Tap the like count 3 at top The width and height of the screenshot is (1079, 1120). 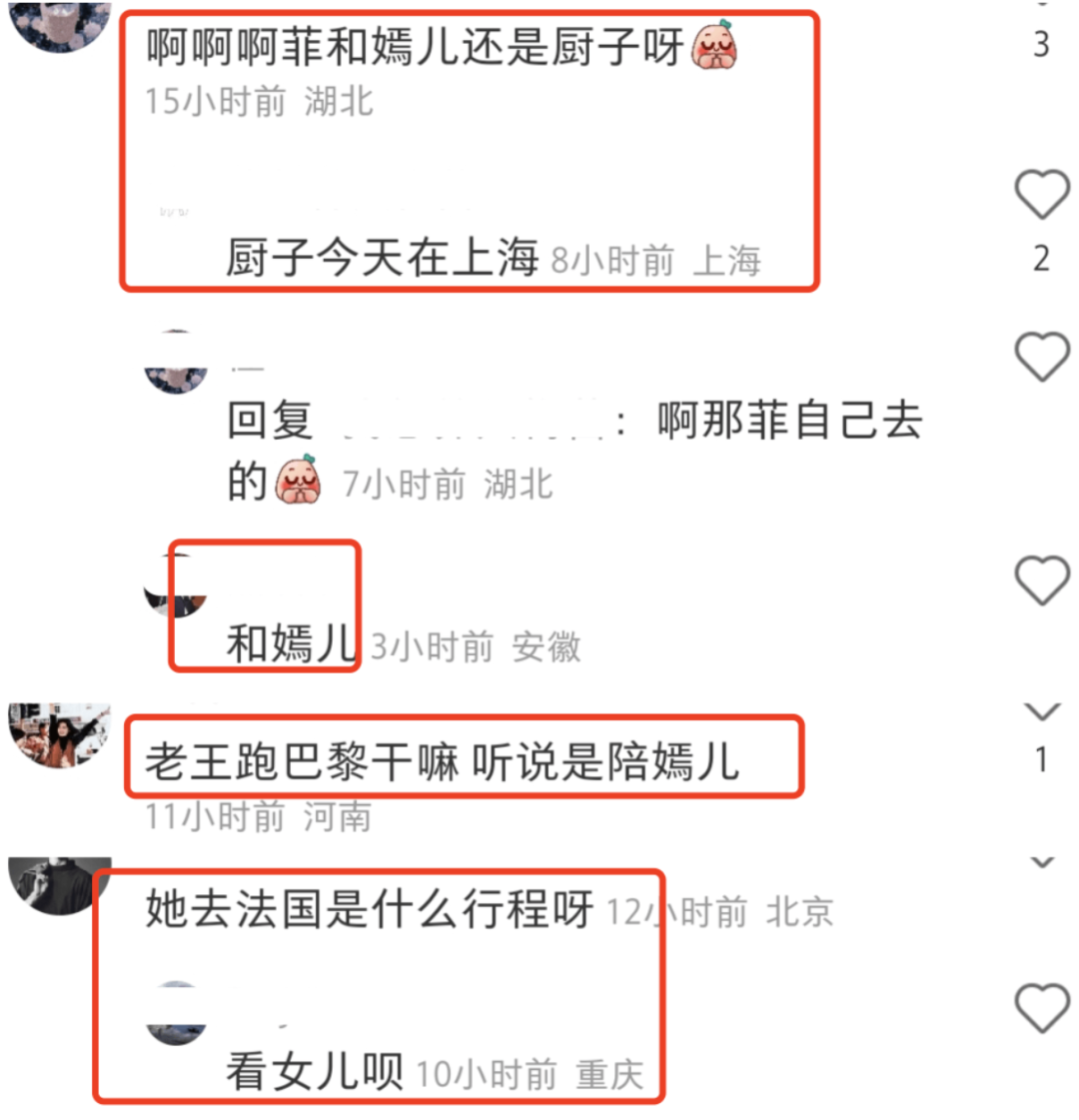pyautogui.click(x=1042, y=44)
